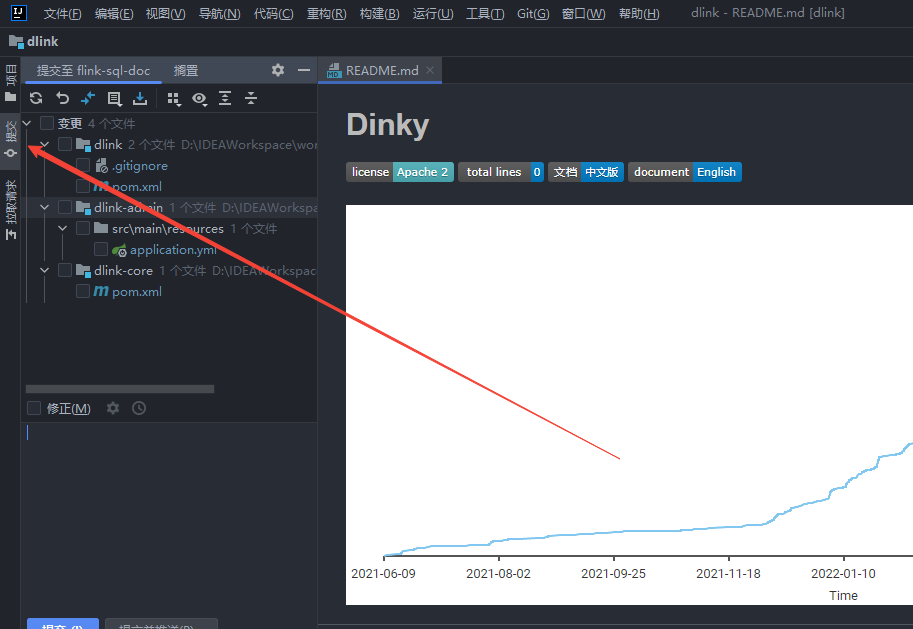Check the .gitignore file
913x629 pixels.
(83, 165)
